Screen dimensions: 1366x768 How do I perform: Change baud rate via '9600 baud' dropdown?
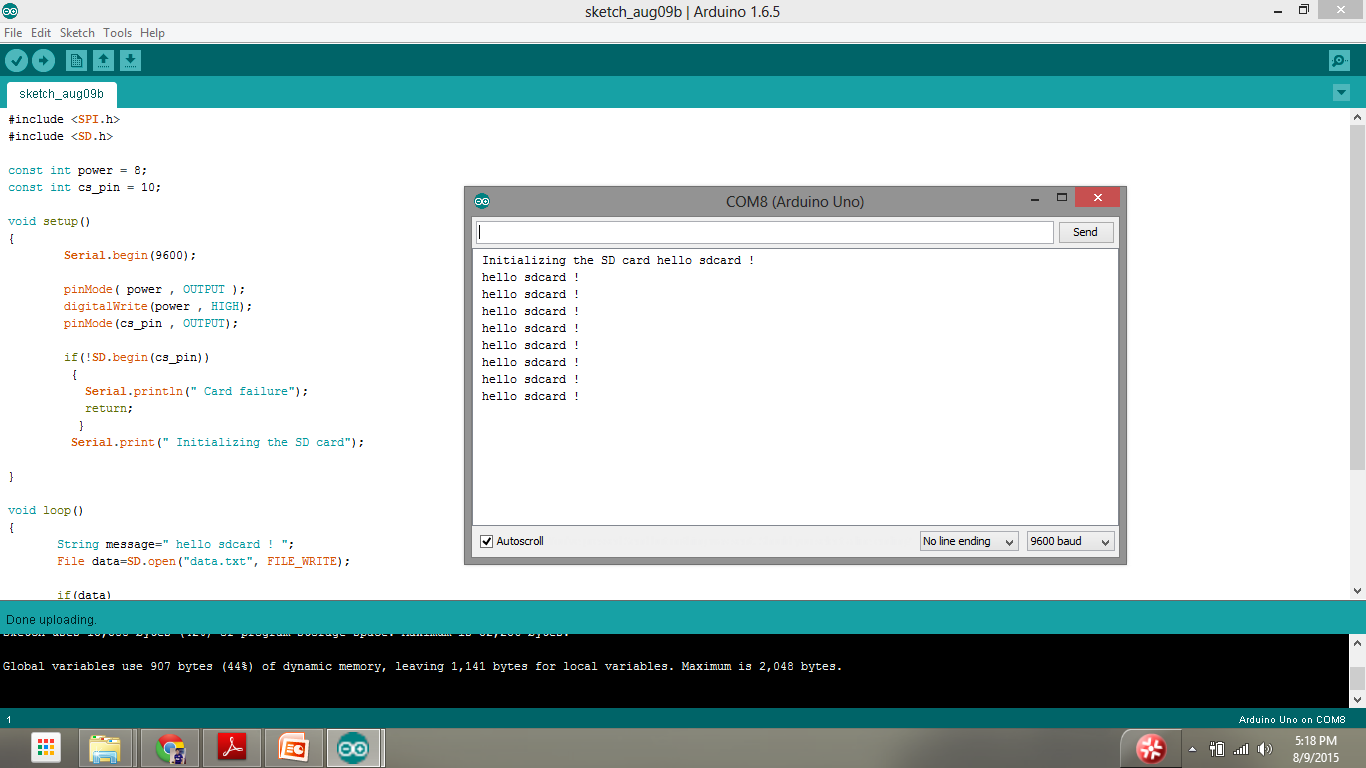1069,540
